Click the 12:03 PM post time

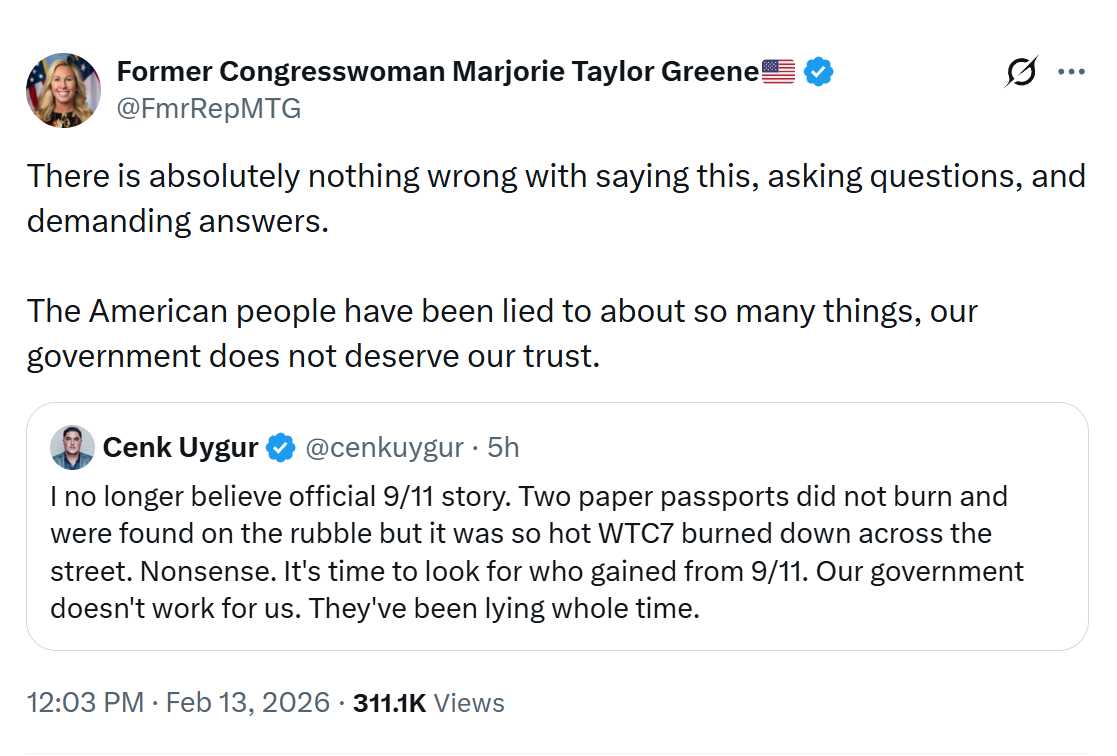pyautogui.click(x=85, y=703)
